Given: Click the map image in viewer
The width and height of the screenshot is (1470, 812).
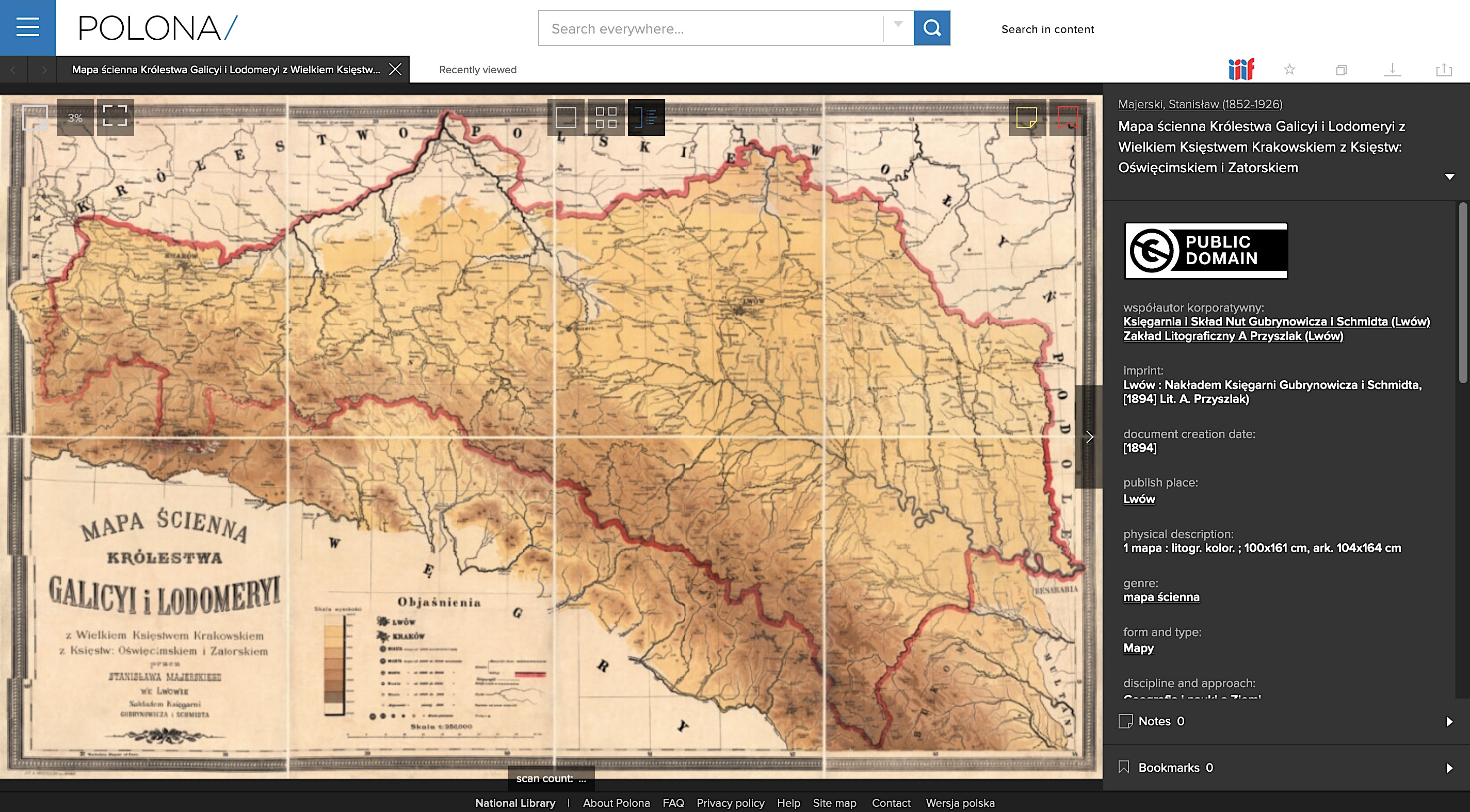Looking at the screenshot, I should click(551, 436).
